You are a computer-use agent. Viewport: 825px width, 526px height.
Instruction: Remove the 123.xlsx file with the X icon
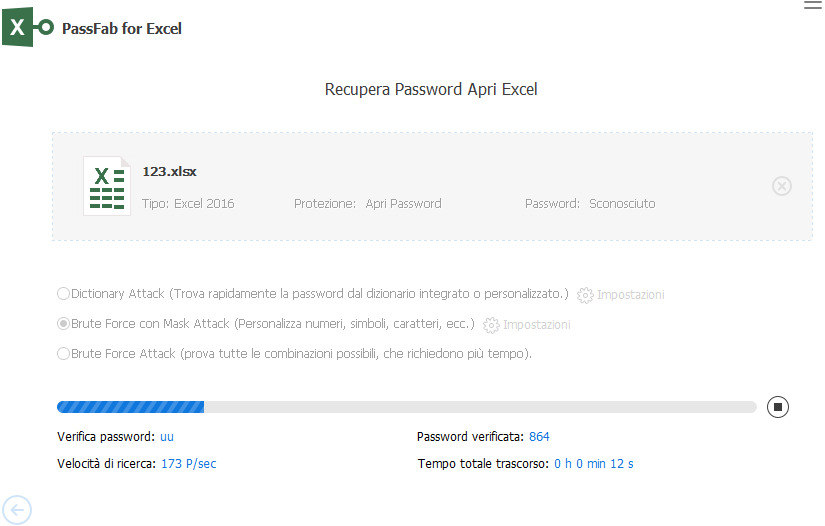pyautogui.click(x=782, y=186)
